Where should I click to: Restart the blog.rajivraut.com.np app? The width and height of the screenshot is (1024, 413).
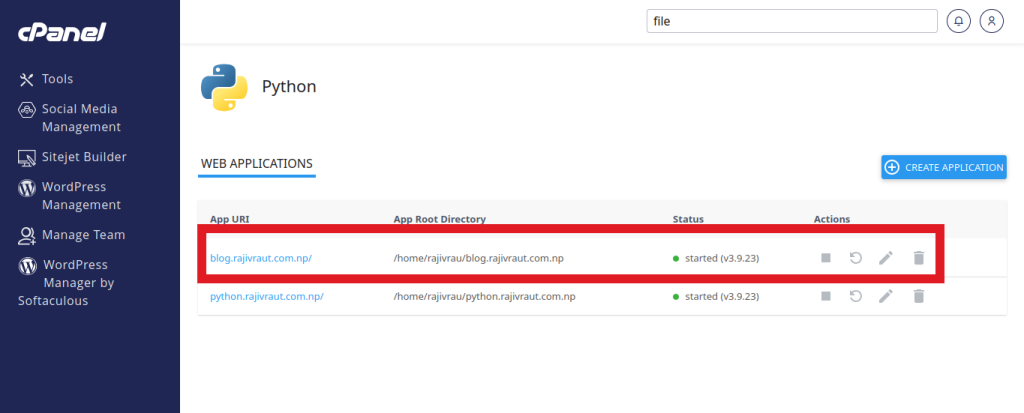[x=856, y=258]
